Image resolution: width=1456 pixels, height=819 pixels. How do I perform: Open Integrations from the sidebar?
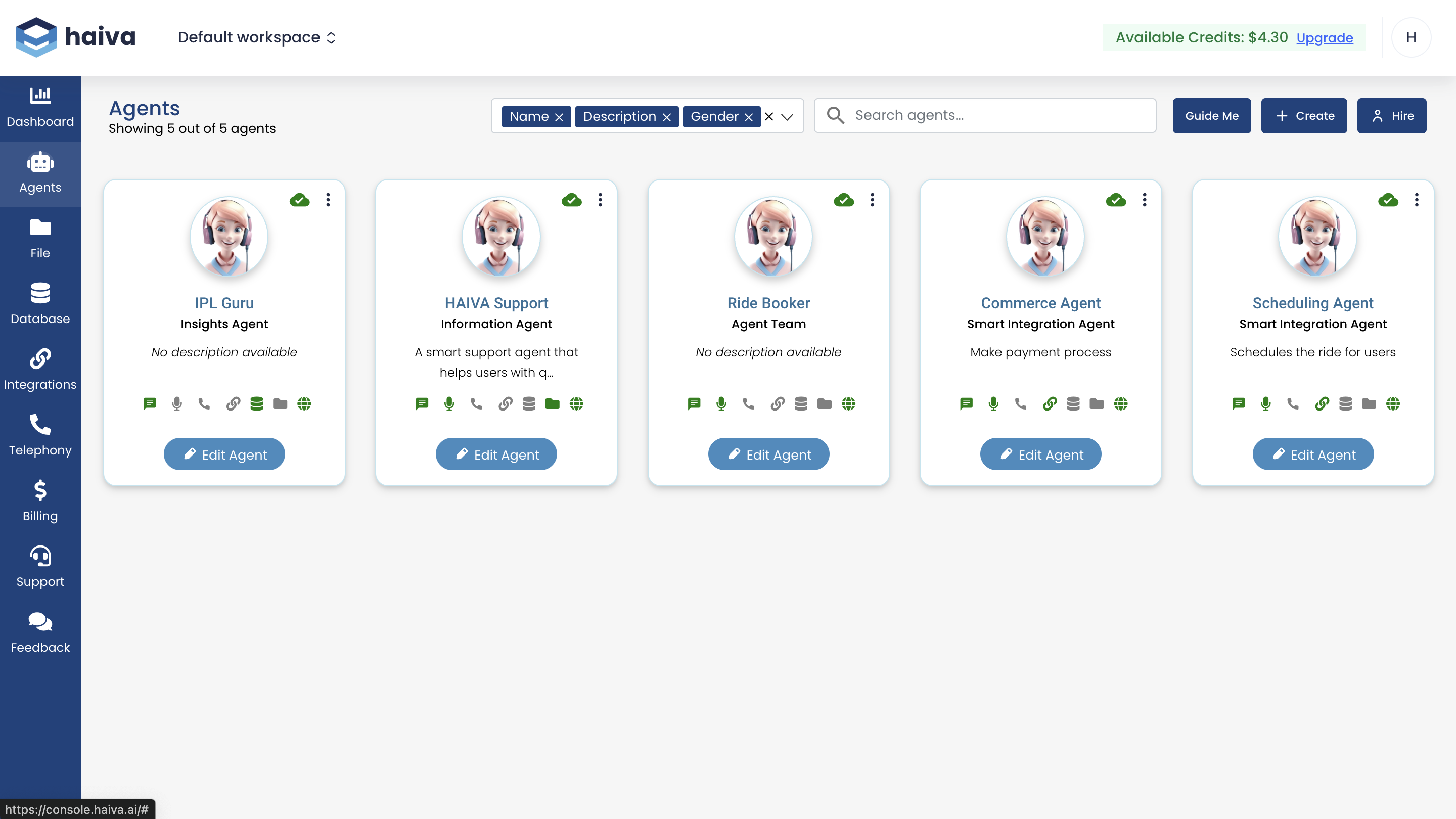(40, 370)
